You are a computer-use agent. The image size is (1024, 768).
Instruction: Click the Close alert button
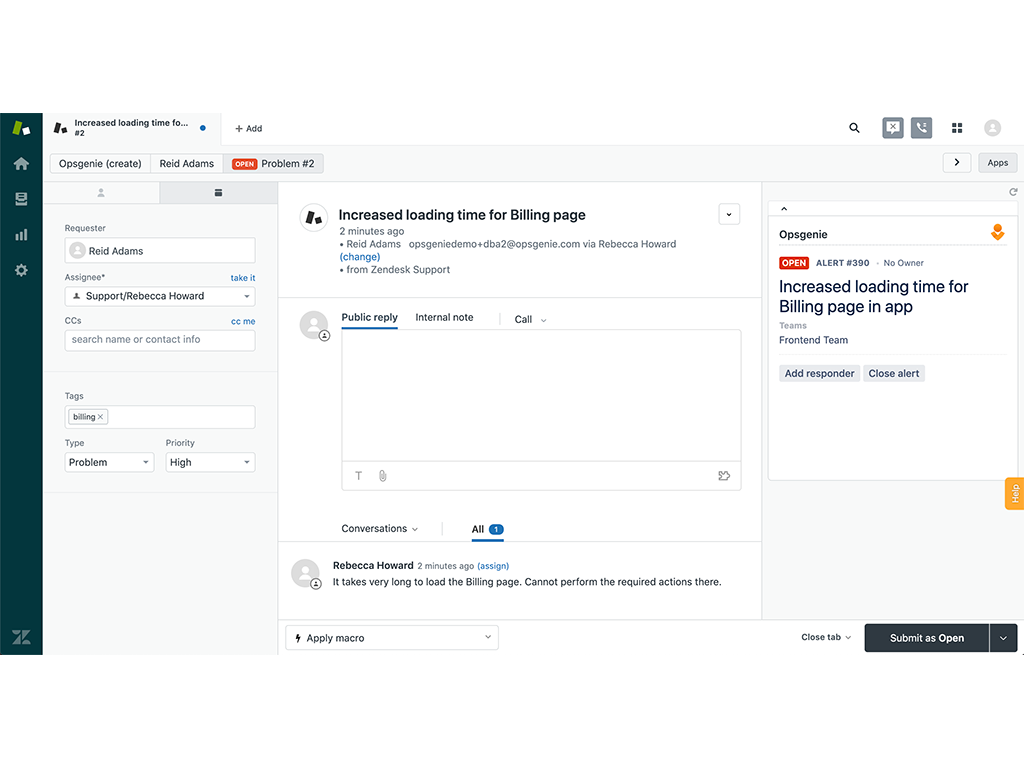[x=894, y=373]
